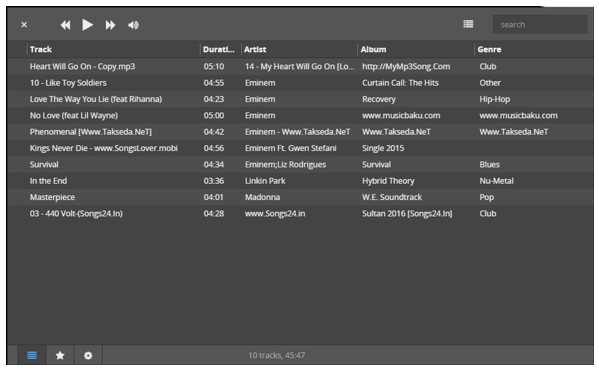
Task: Open settings with the gear icon
Action: pos(88,355)
